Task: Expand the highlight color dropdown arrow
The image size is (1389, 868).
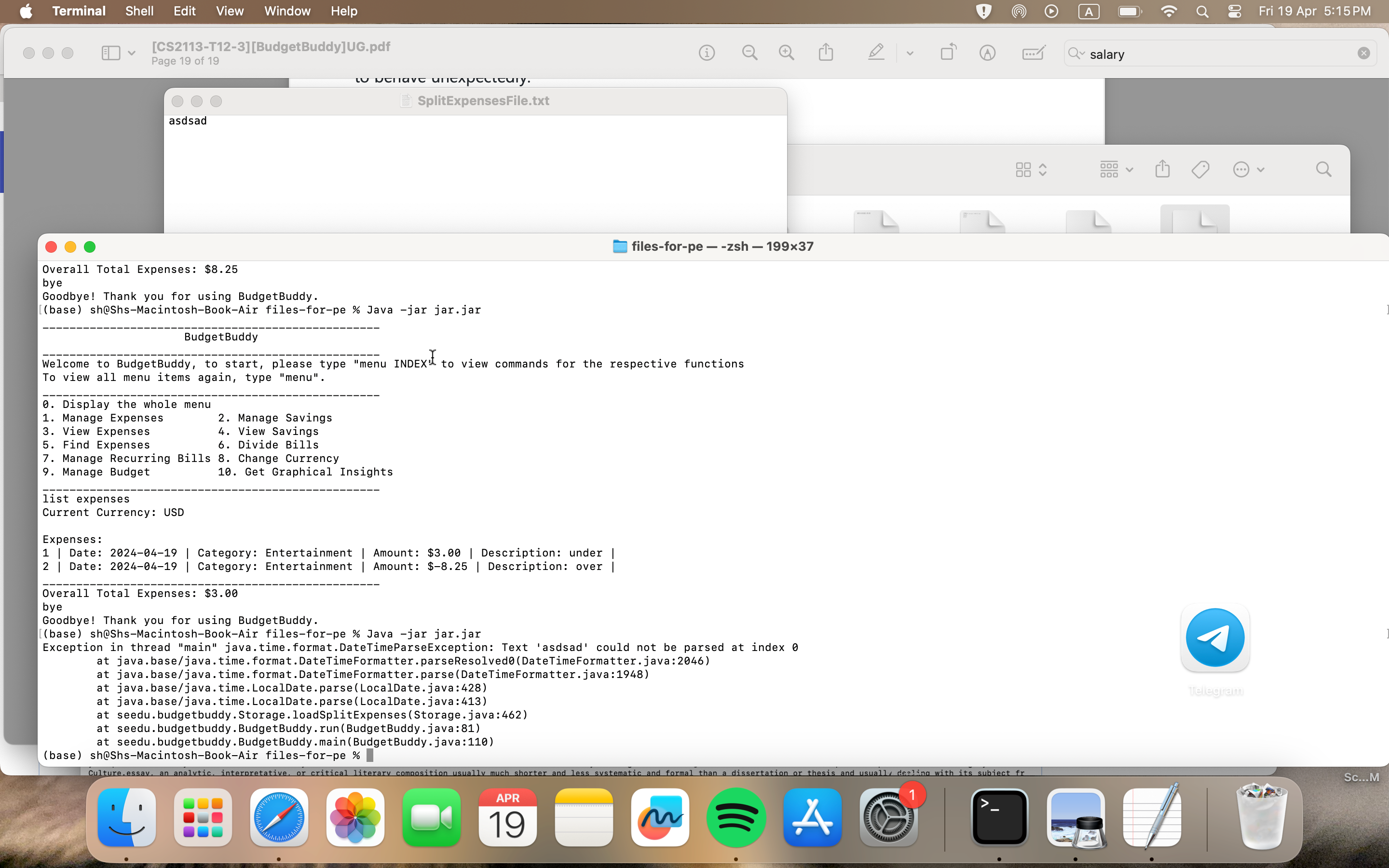Action: 910,53
